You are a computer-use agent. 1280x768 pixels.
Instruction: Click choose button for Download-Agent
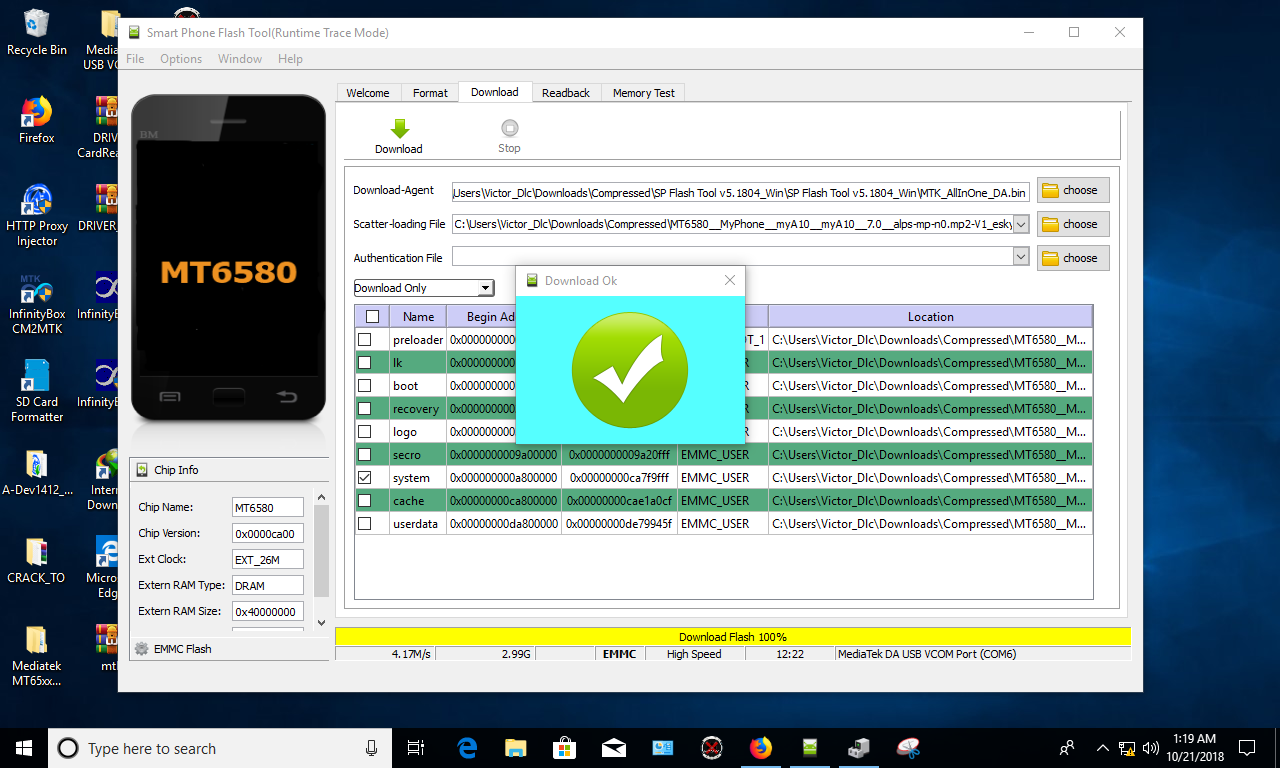point(1073,190)
